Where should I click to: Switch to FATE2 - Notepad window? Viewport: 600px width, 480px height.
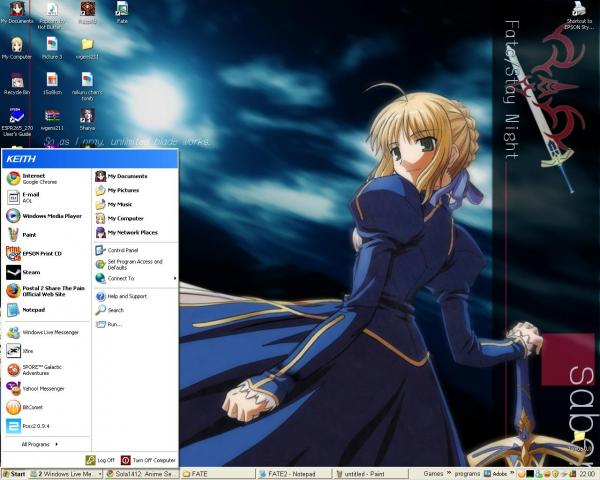coord(293,474)
